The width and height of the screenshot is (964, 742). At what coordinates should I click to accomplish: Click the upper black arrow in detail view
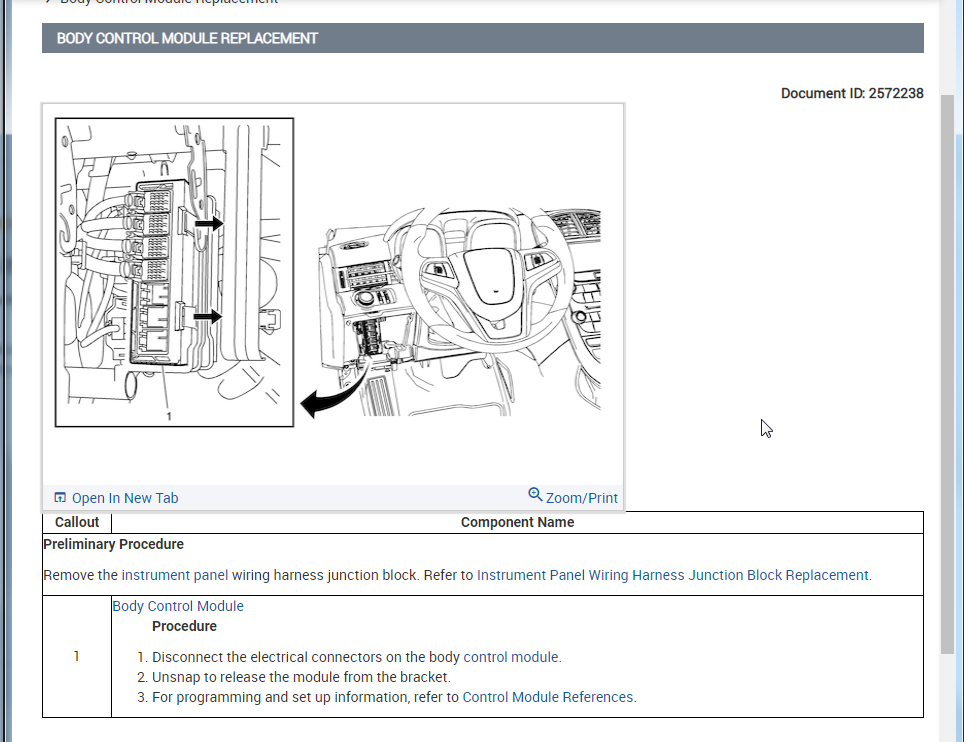[x=208, y=224]
